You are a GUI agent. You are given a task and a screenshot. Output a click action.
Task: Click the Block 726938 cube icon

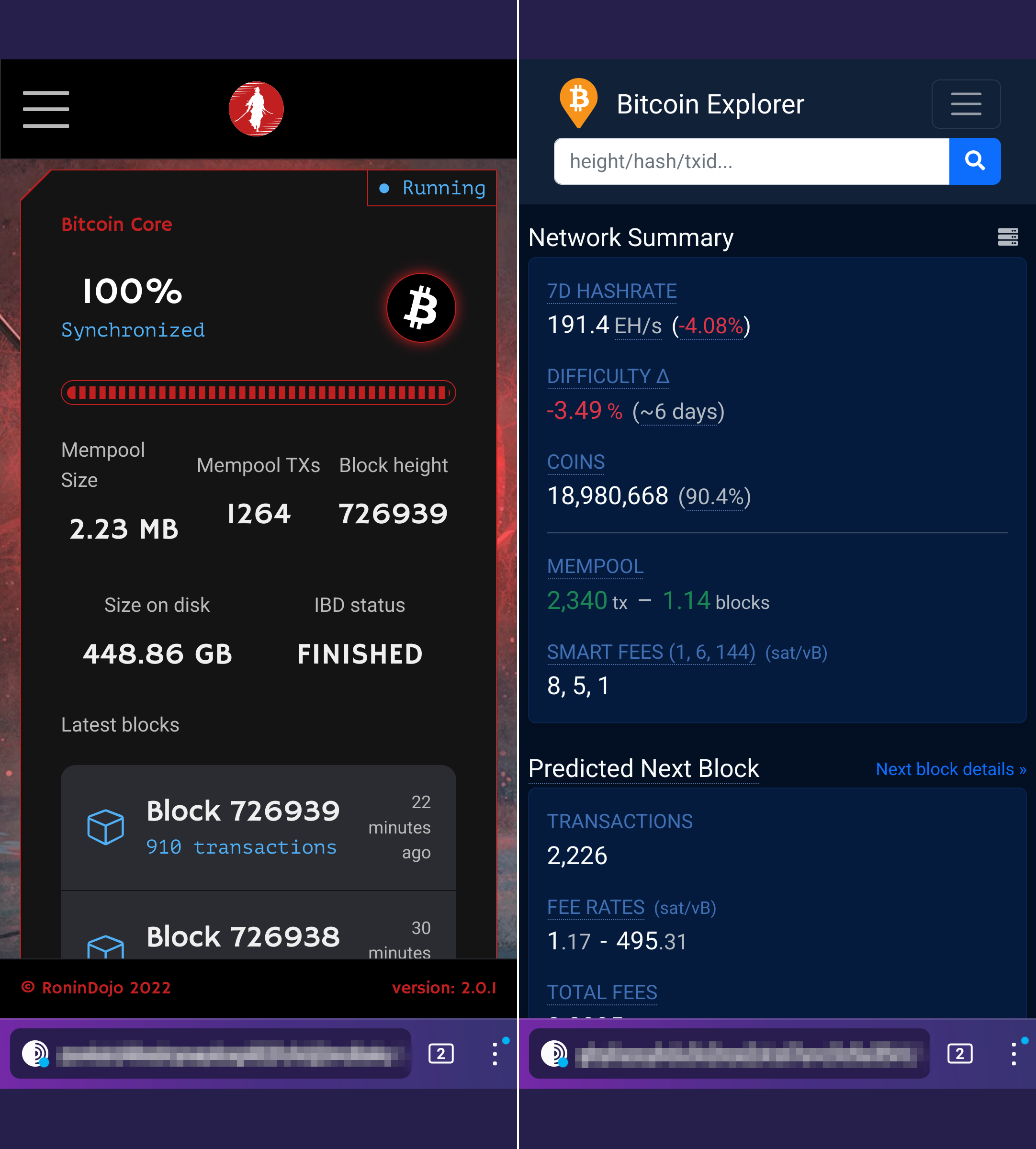click(105, 946)
